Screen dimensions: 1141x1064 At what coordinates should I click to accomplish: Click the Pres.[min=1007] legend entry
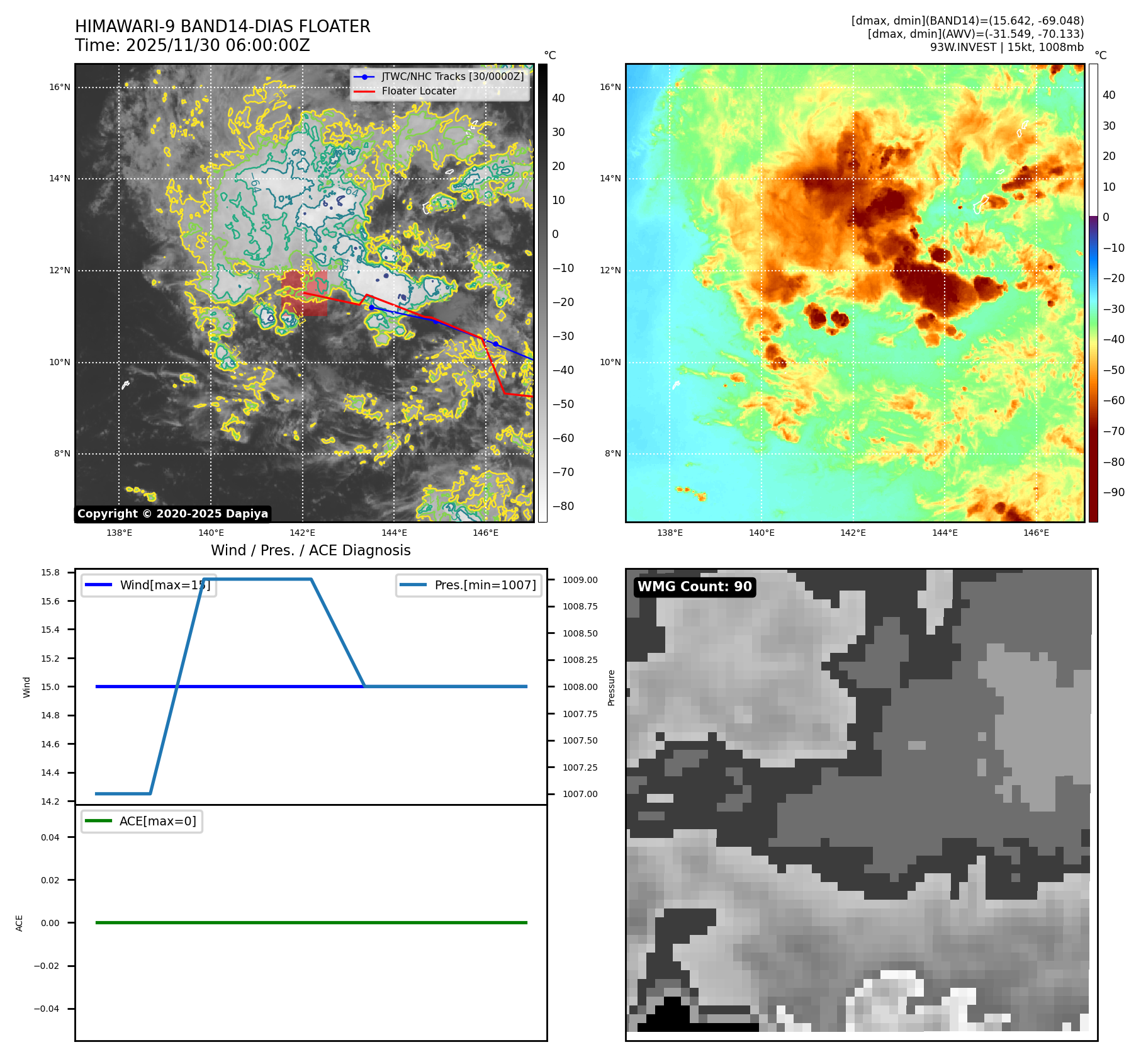[x=469, y=586]
